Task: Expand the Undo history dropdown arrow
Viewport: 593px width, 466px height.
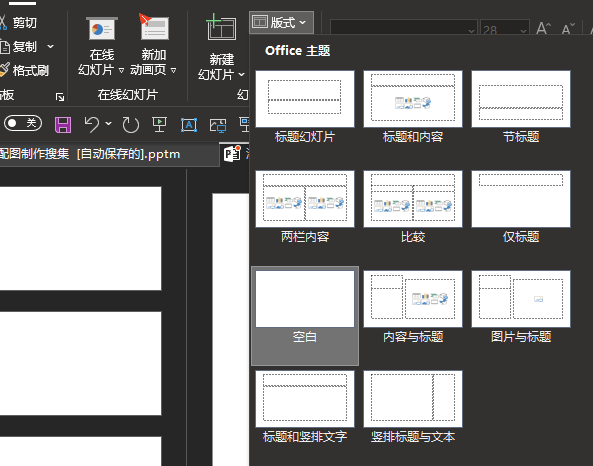Action: 109,124
